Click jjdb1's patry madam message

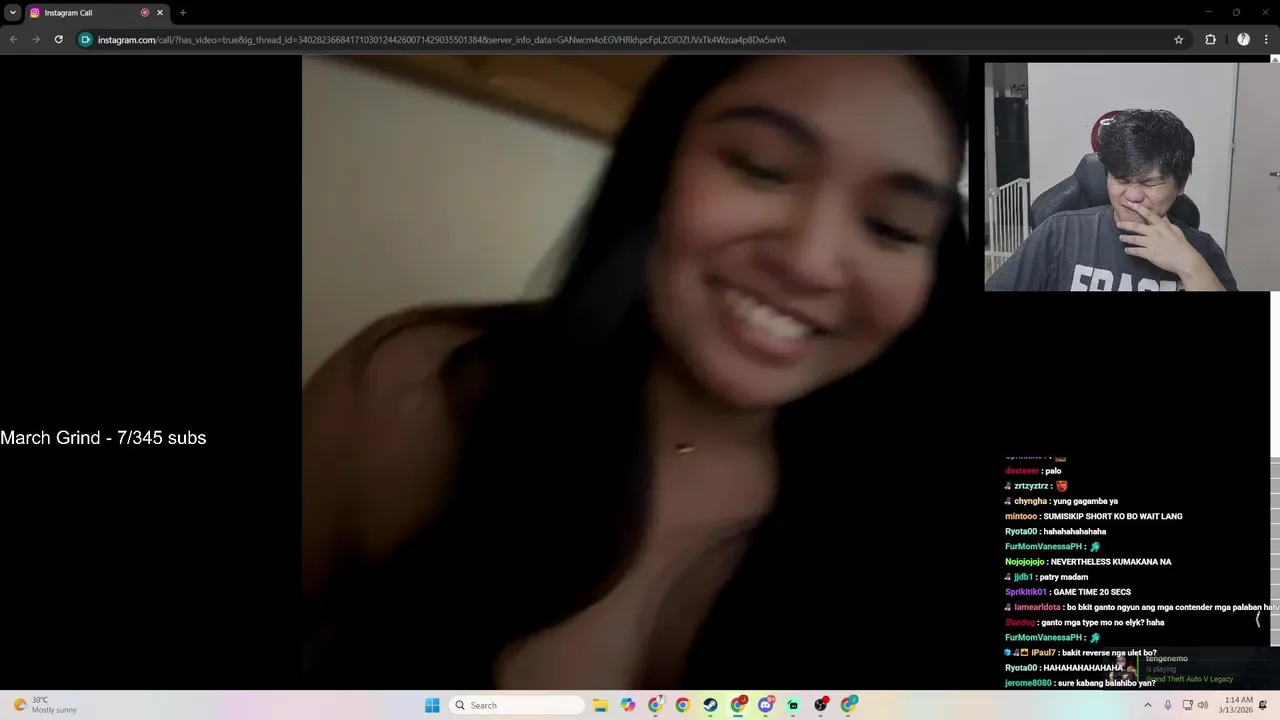click(1047, 577)
